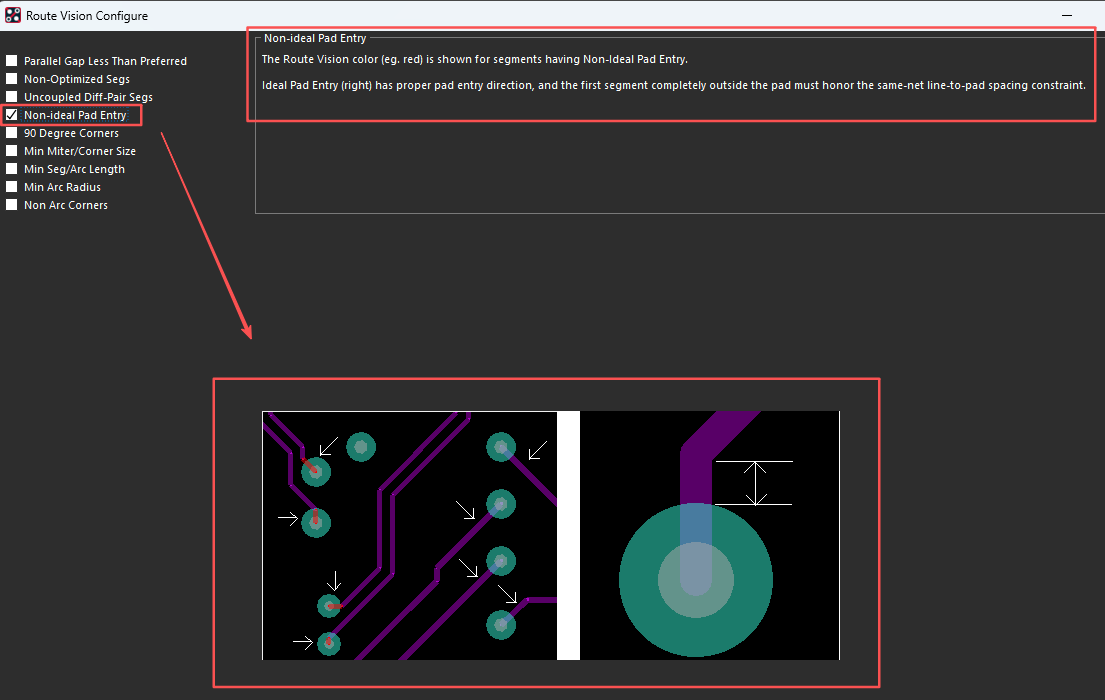Screen dimensions: 1105x700
Task: Click the Non-ideal Pad Entry group heading
Action: [315, 38]
